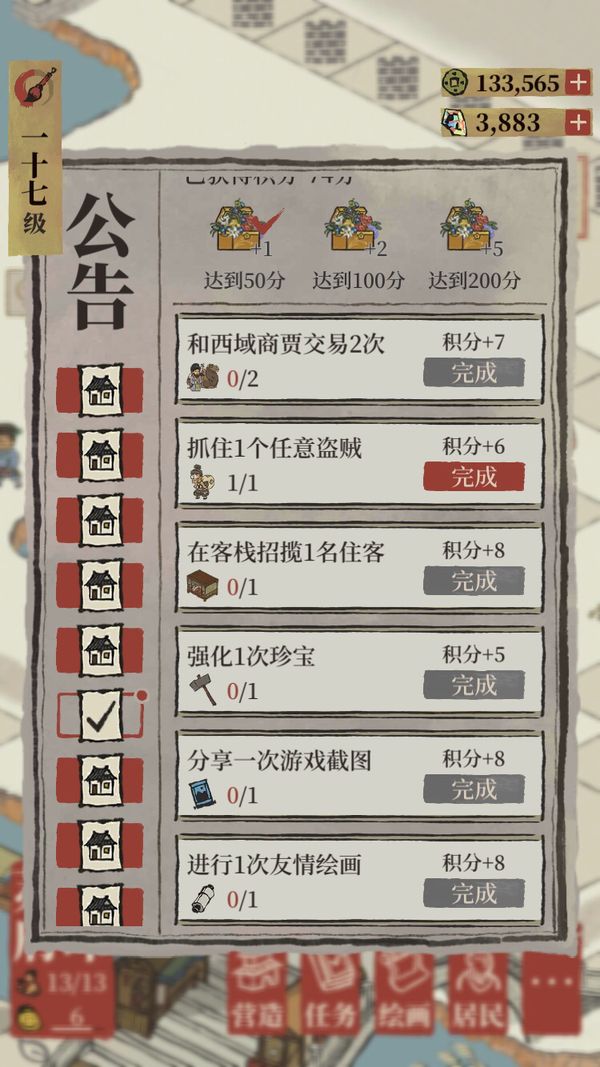Open the 营造 build menu

pyautogui.click(x=256, y=993)
